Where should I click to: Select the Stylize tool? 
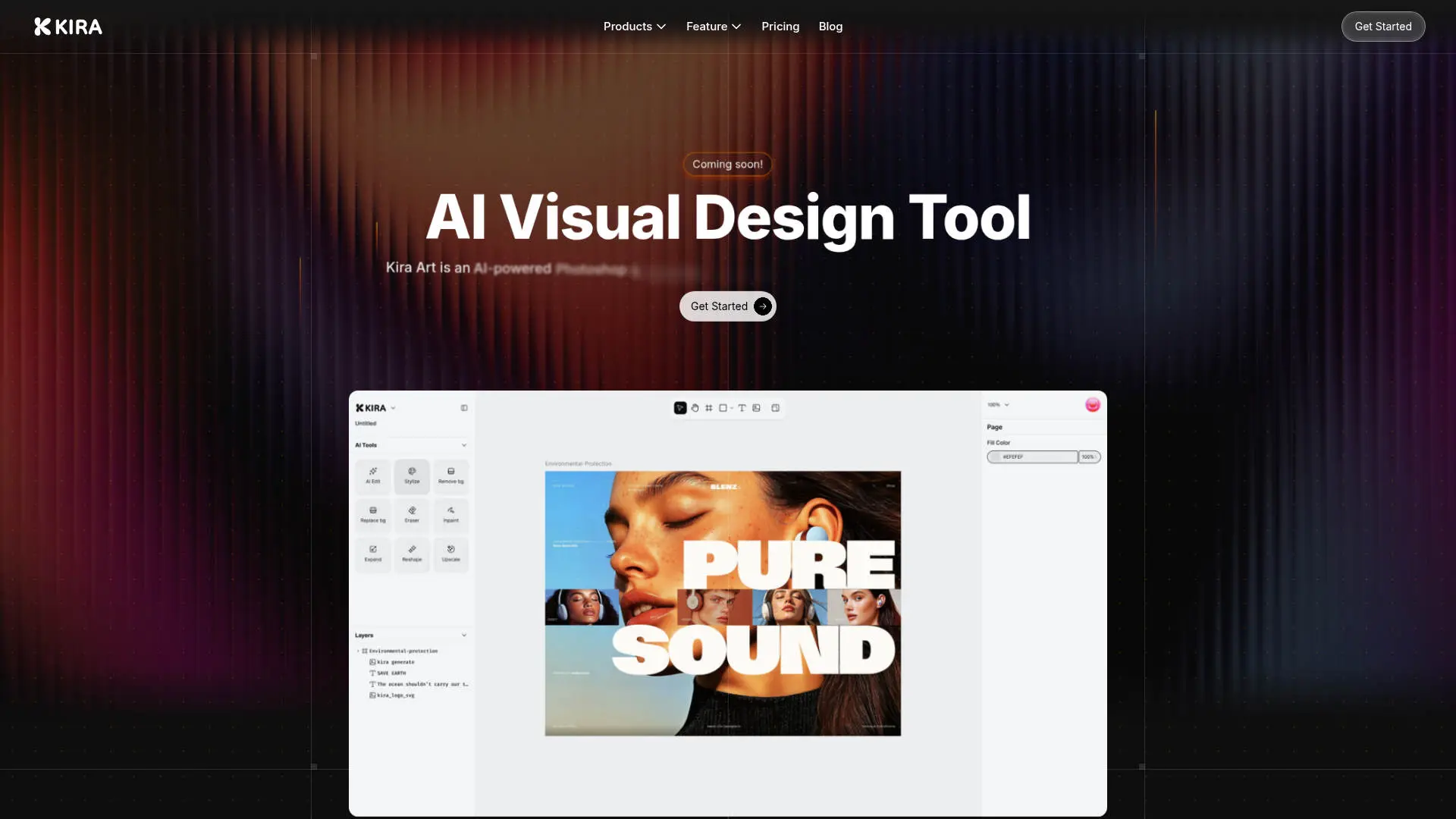click(x=412, y=475)
